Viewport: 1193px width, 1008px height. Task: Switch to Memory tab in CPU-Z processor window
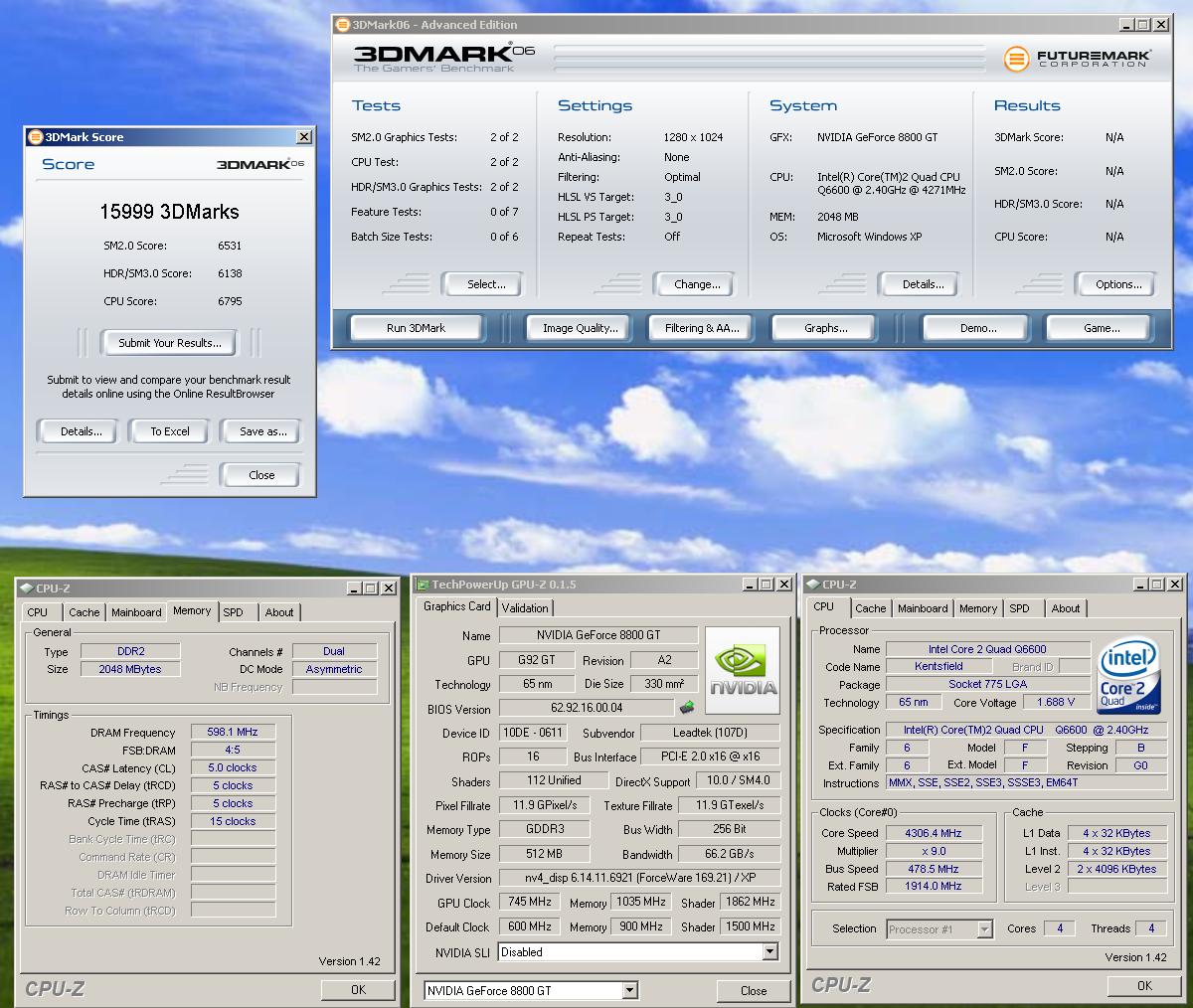(978, 608)
